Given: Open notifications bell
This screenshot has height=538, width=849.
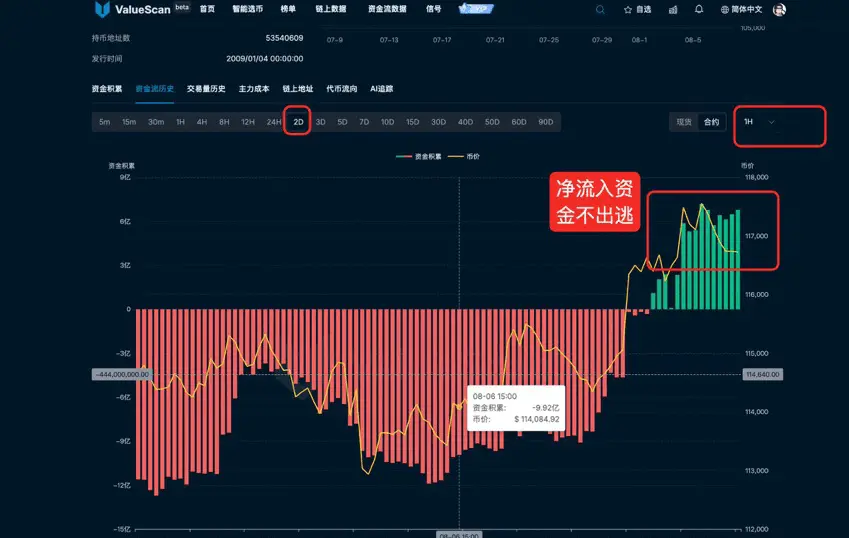Looking at the screenshot, I should coord(699,9).
